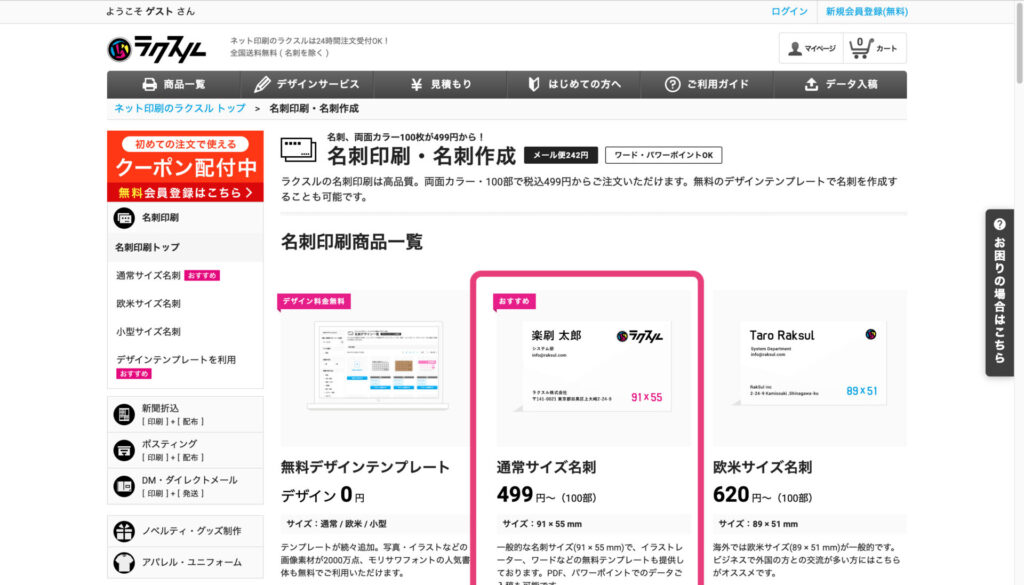Click クーポン配付中 coupon banner

(185, 166)
